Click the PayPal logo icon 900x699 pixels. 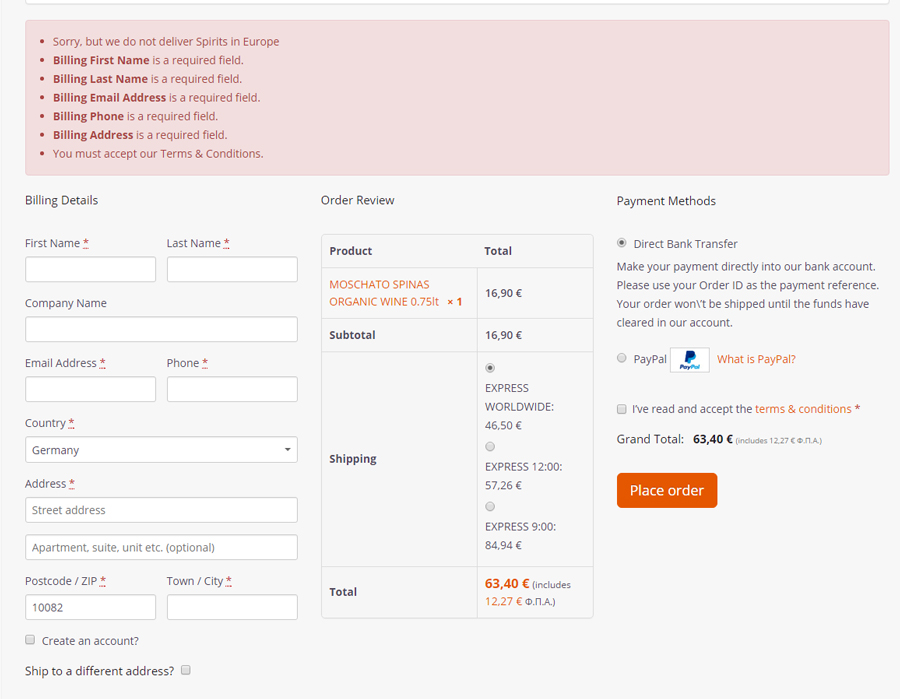coord(689,360)
